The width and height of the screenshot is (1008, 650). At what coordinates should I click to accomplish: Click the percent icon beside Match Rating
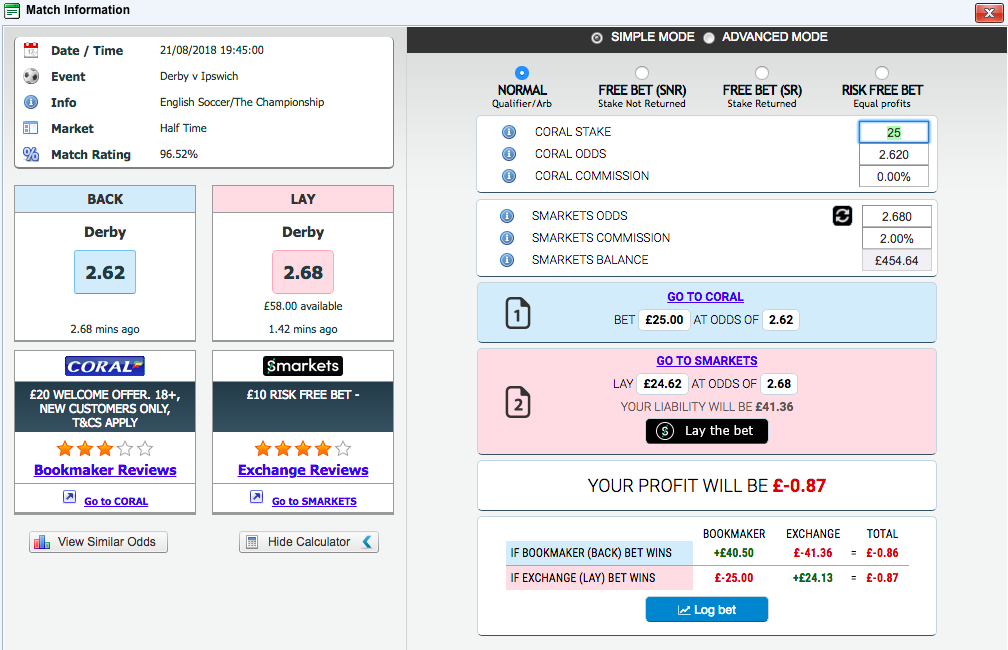click(x=31, y=154)
